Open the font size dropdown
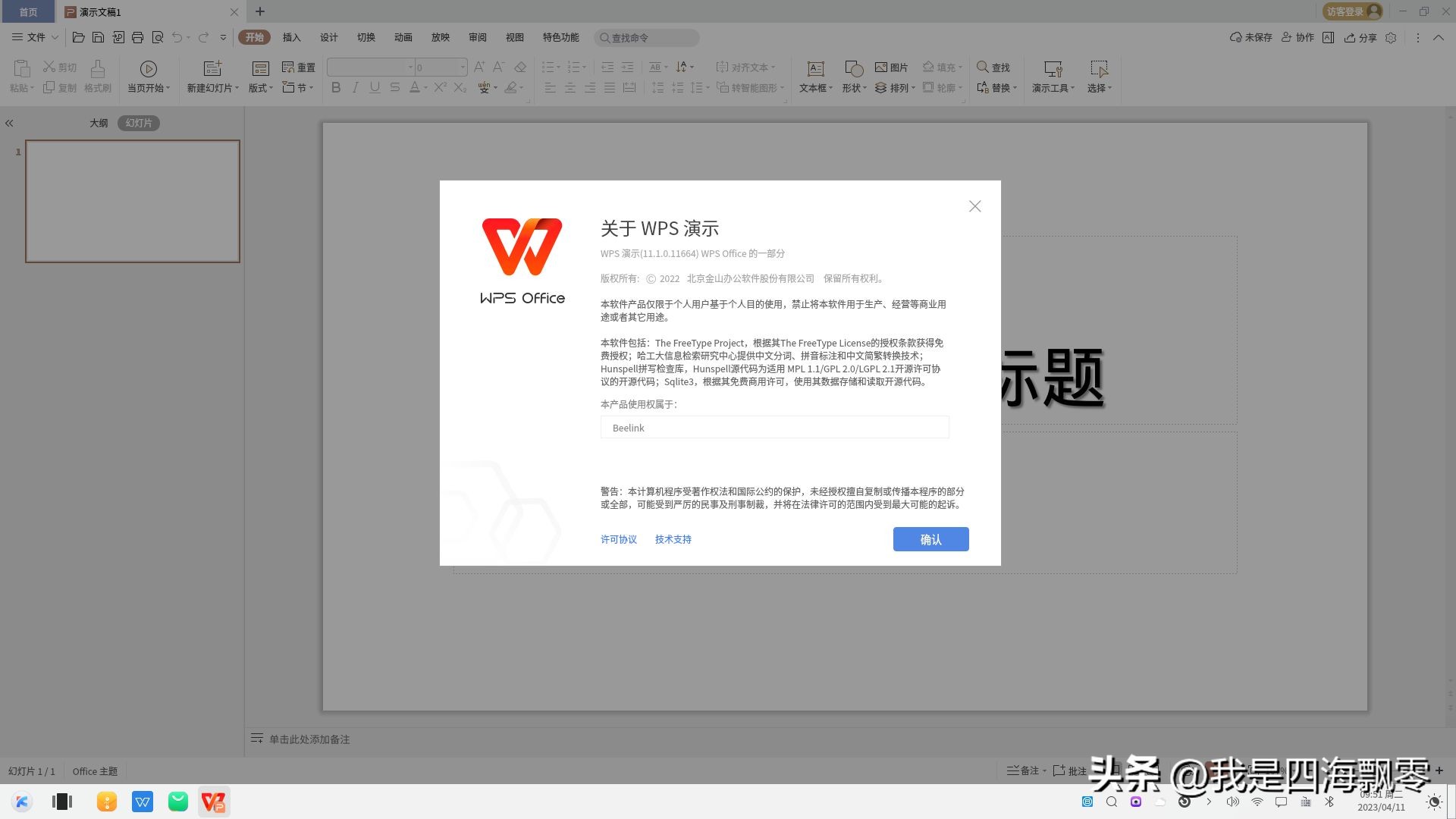 coord(463,67)
